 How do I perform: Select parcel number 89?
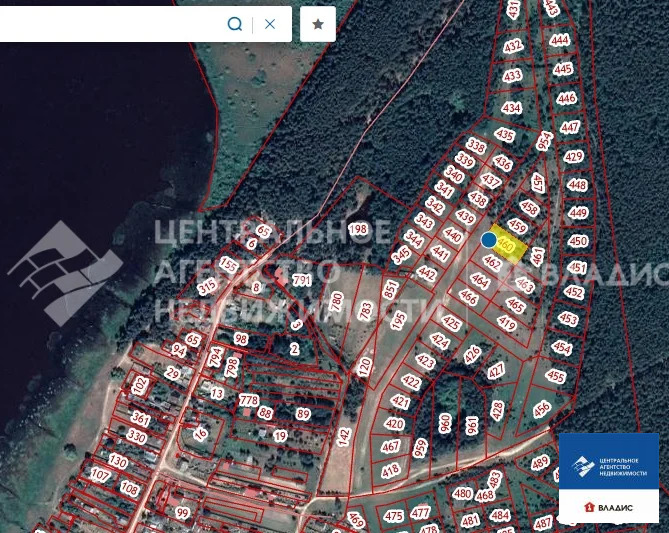(303, 414)
